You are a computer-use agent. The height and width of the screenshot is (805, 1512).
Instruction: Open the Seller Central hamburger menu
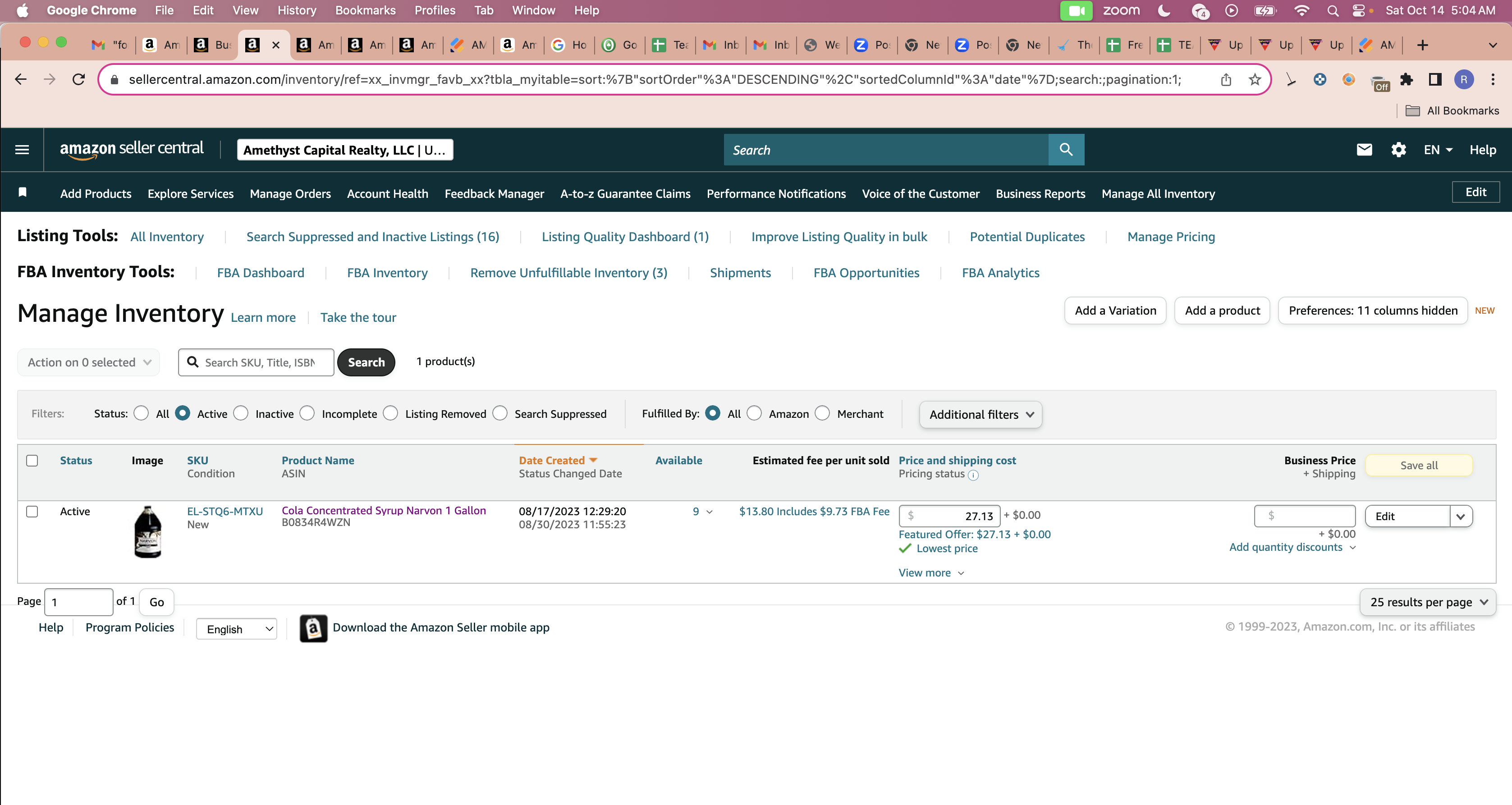coord(22,150)
